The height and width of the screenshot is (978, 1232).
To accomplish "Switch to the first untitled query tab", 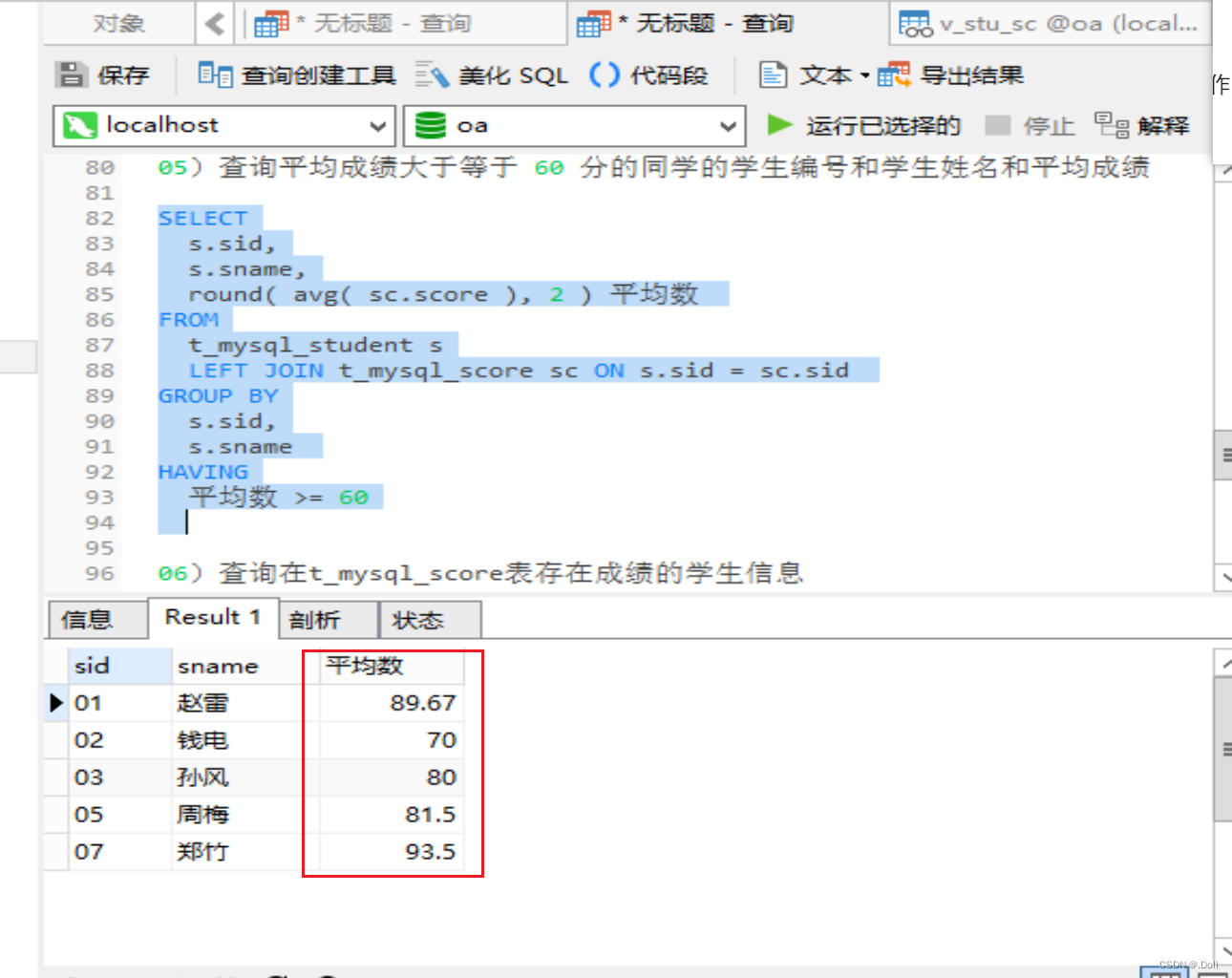I will tap(405, 23).
